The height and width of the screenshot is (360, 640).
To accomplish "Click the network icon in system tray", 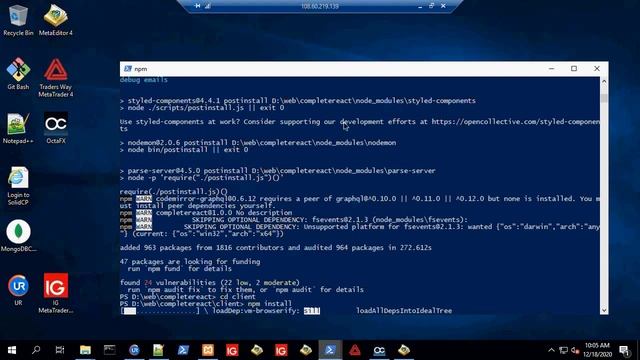I will click(x=564, y=350).
